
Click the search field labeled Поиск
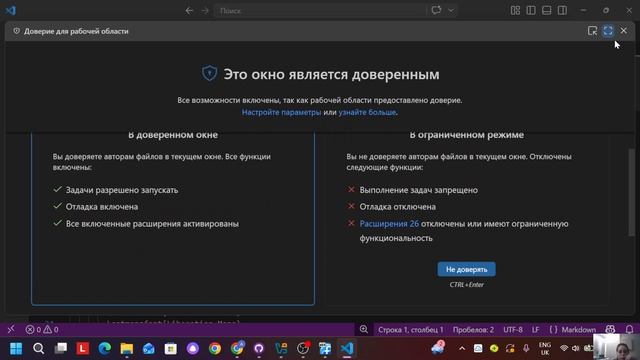320,11
